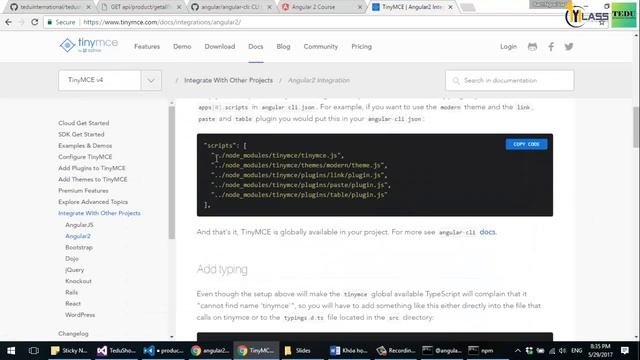
Task: Open the Pricing page
Action: [x=362, y=47]
